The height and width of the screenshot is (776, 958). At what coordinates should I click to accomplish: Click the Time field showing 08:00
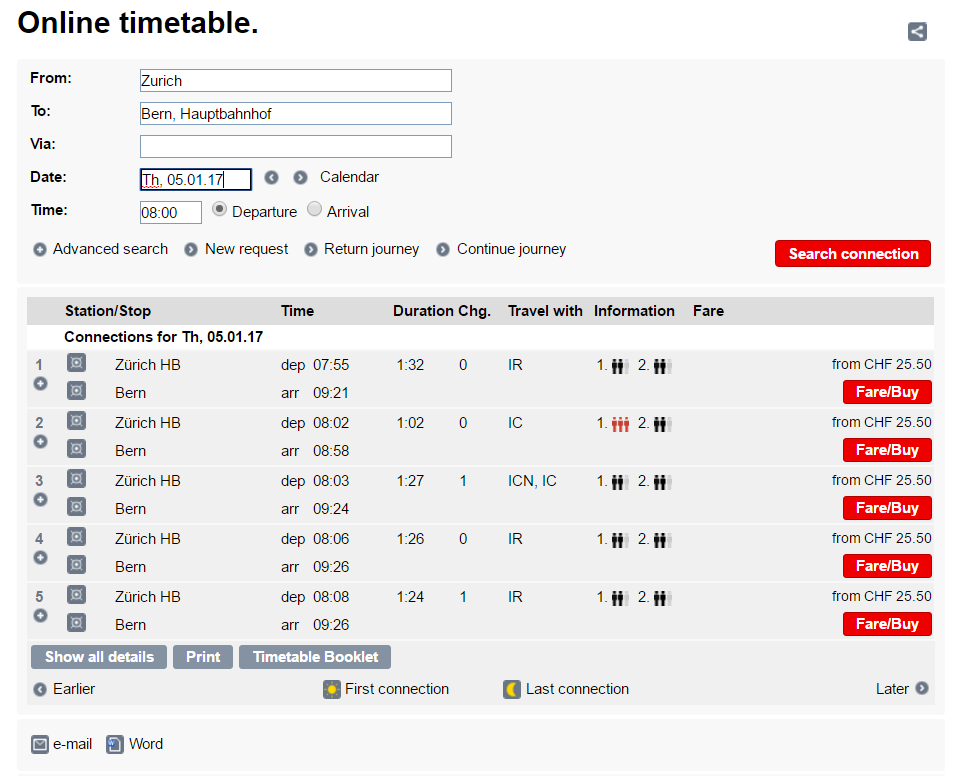[x=170, y=213]
